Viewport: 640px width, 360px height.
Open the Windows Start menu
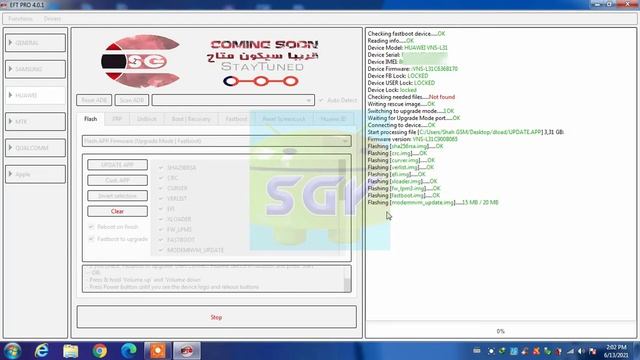[12, 351]
